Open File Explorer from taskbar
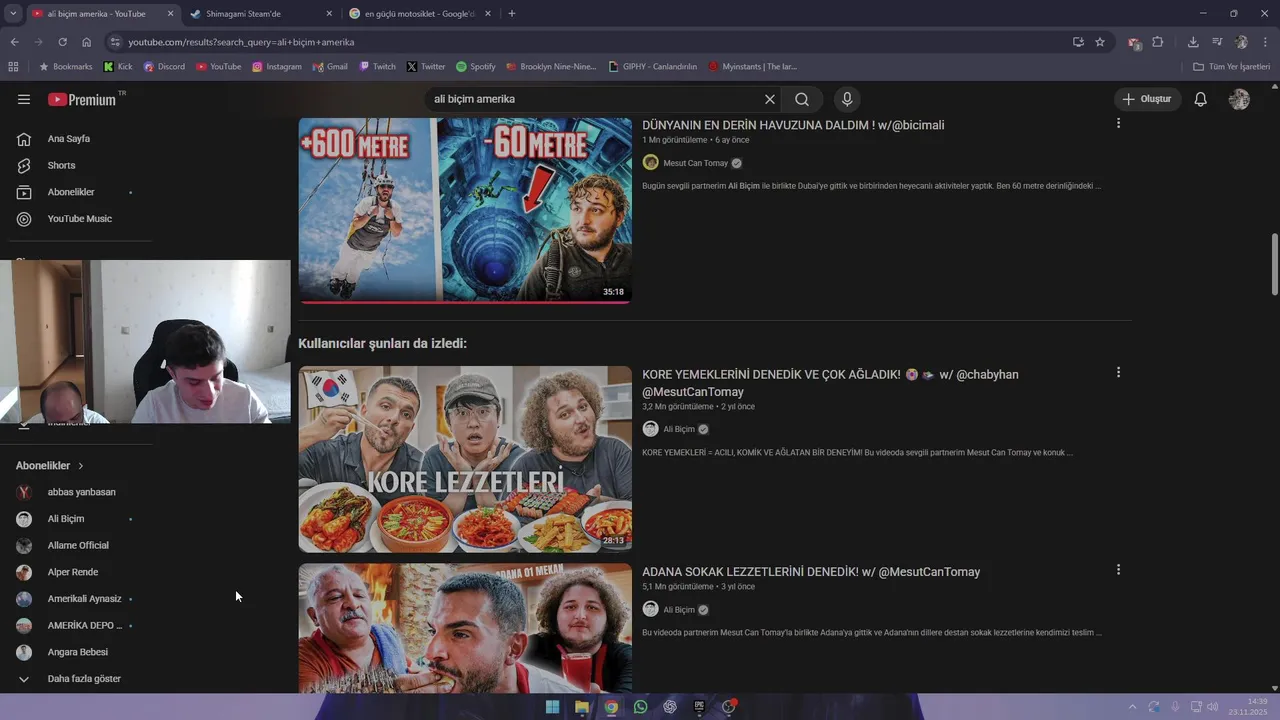 tap(581, 707)
